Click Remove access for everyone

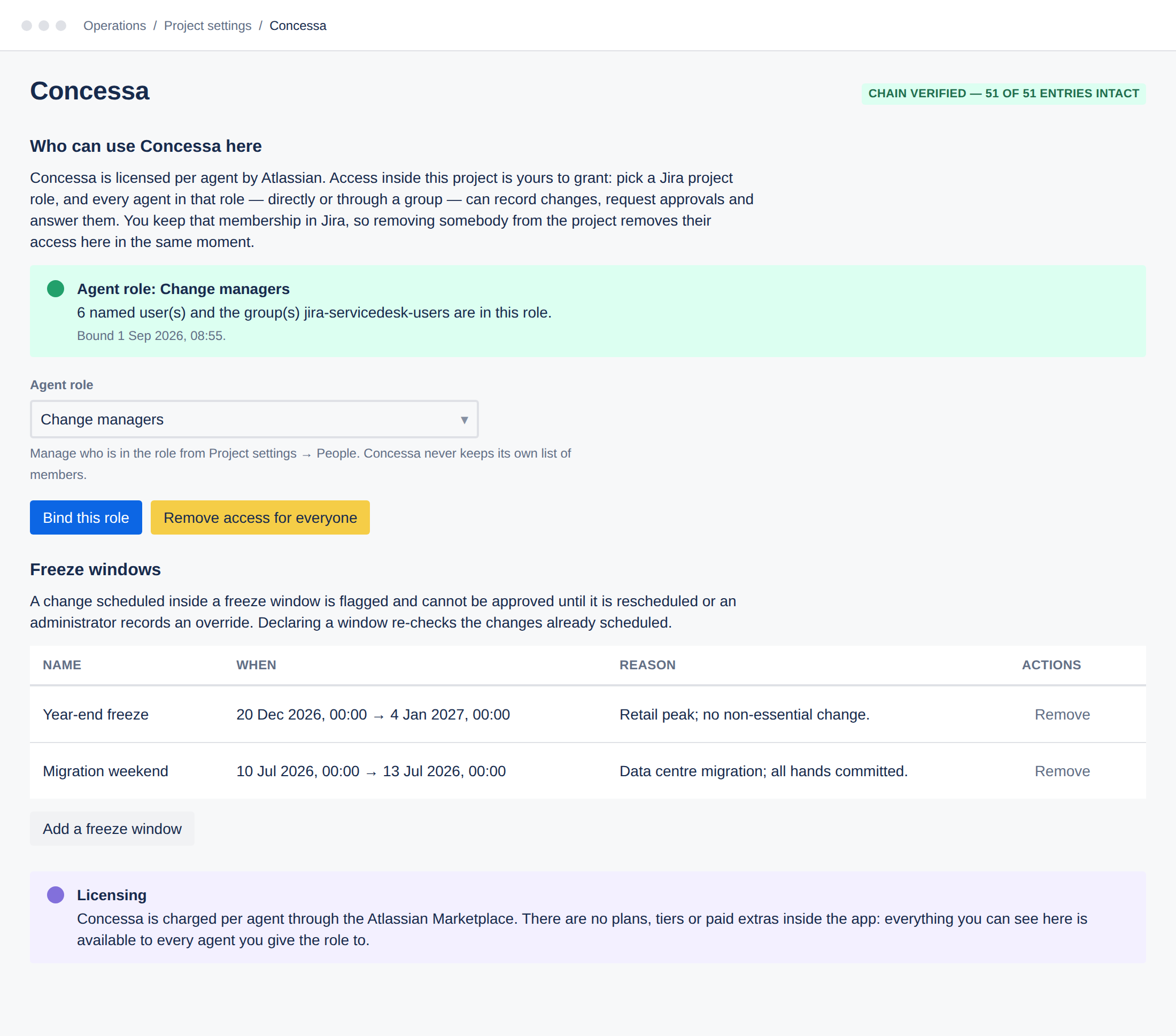point(260,517)
